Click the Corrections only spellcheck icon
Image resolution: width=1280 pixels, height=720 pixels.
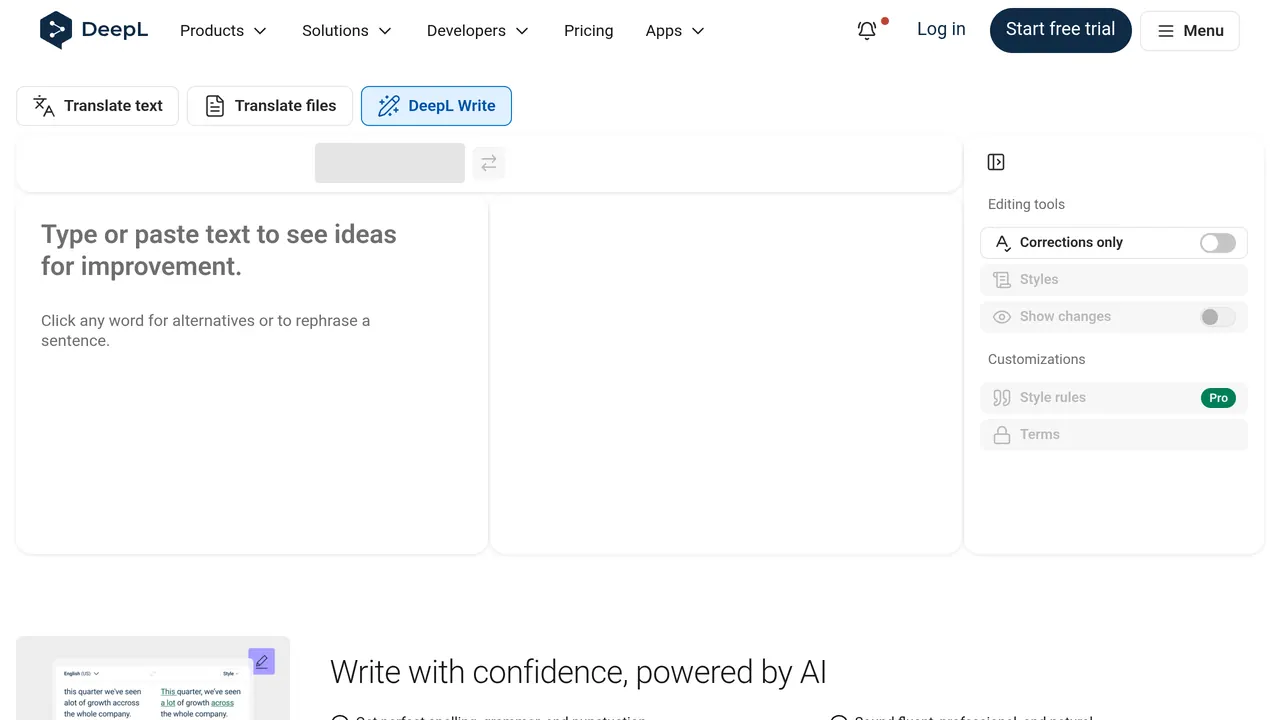click(1003, 243)
